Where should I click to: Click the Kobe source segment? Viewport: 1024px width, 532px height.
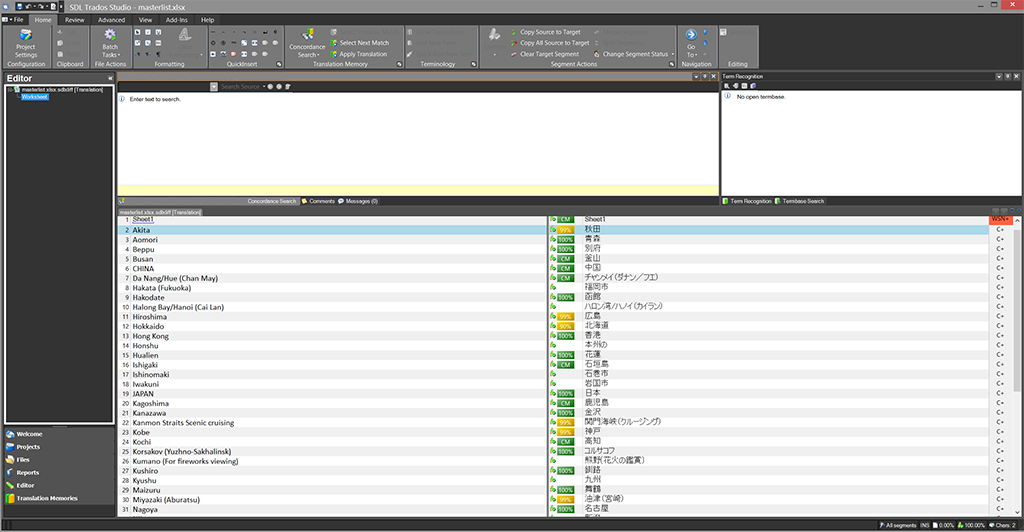click(141, 432)
